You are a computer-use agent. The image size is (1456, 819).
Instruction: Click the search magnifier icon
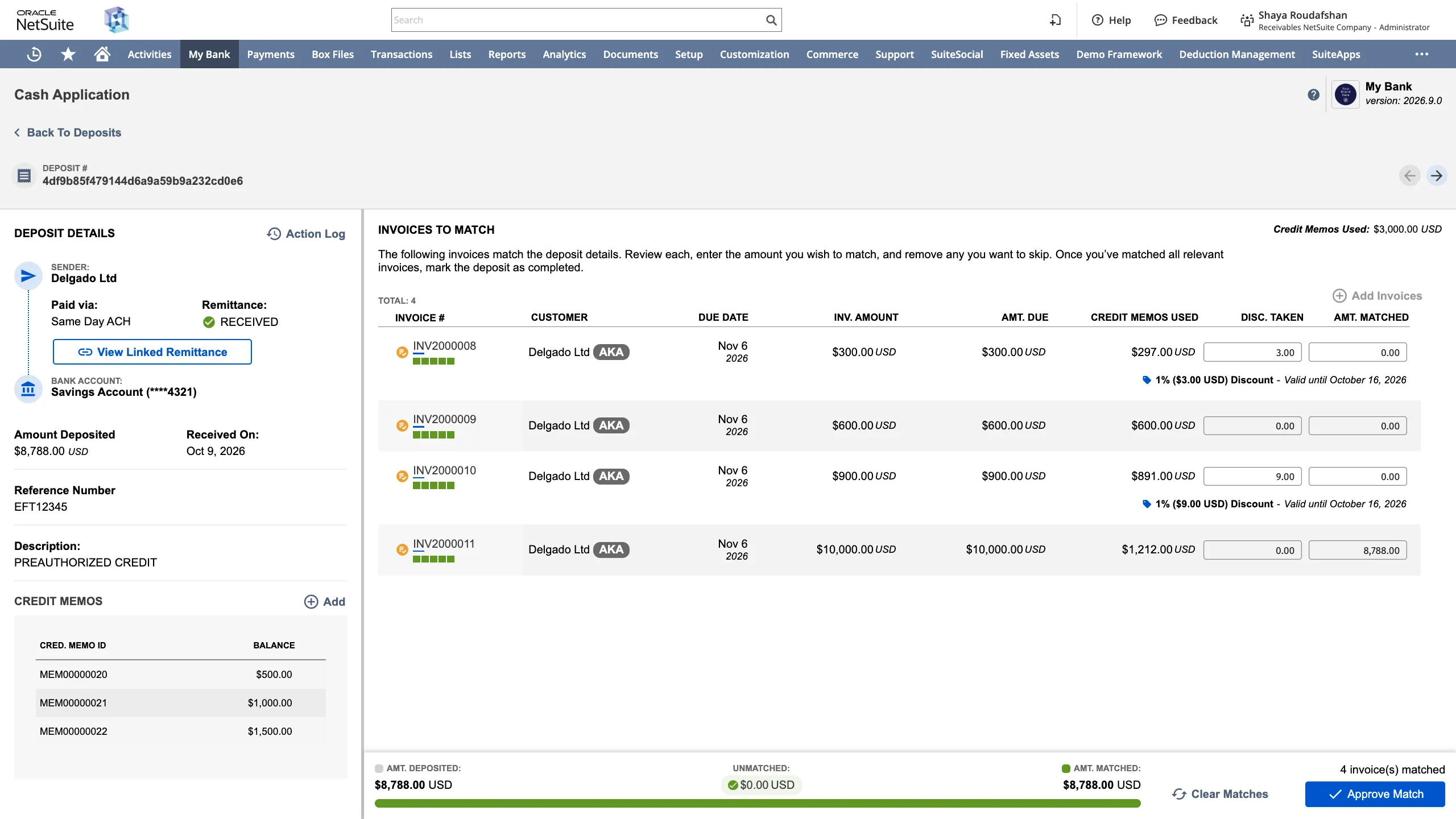[x=771, y=20]
